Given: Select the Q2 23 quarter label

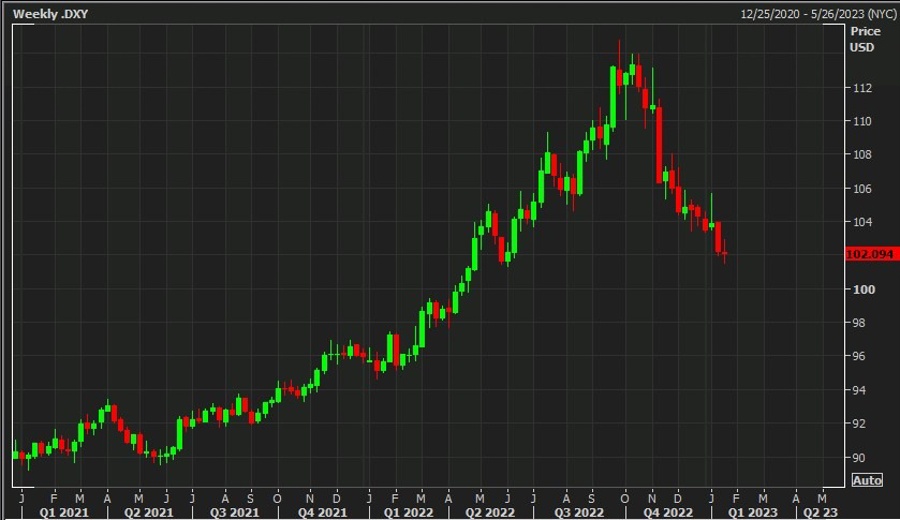Looking at the screenshot, I should [820, 512].
